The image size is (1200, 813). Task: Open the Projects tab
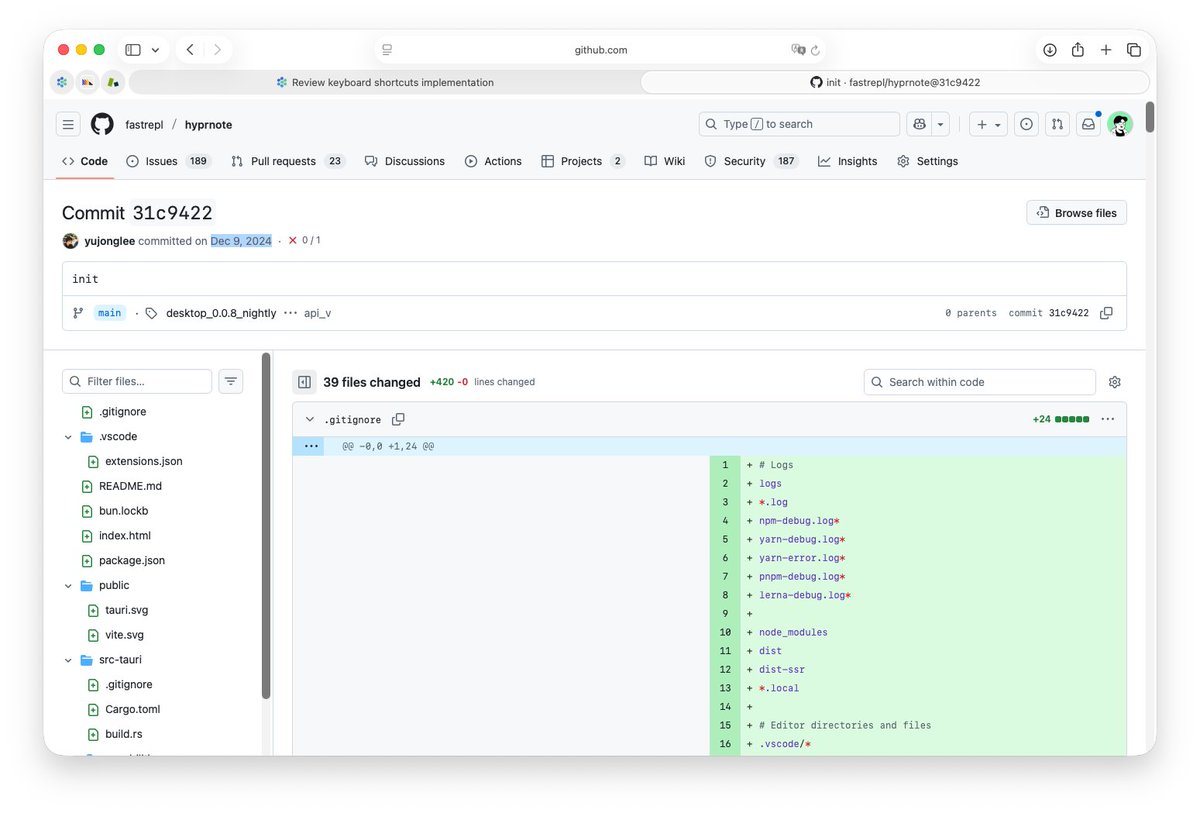583,161
